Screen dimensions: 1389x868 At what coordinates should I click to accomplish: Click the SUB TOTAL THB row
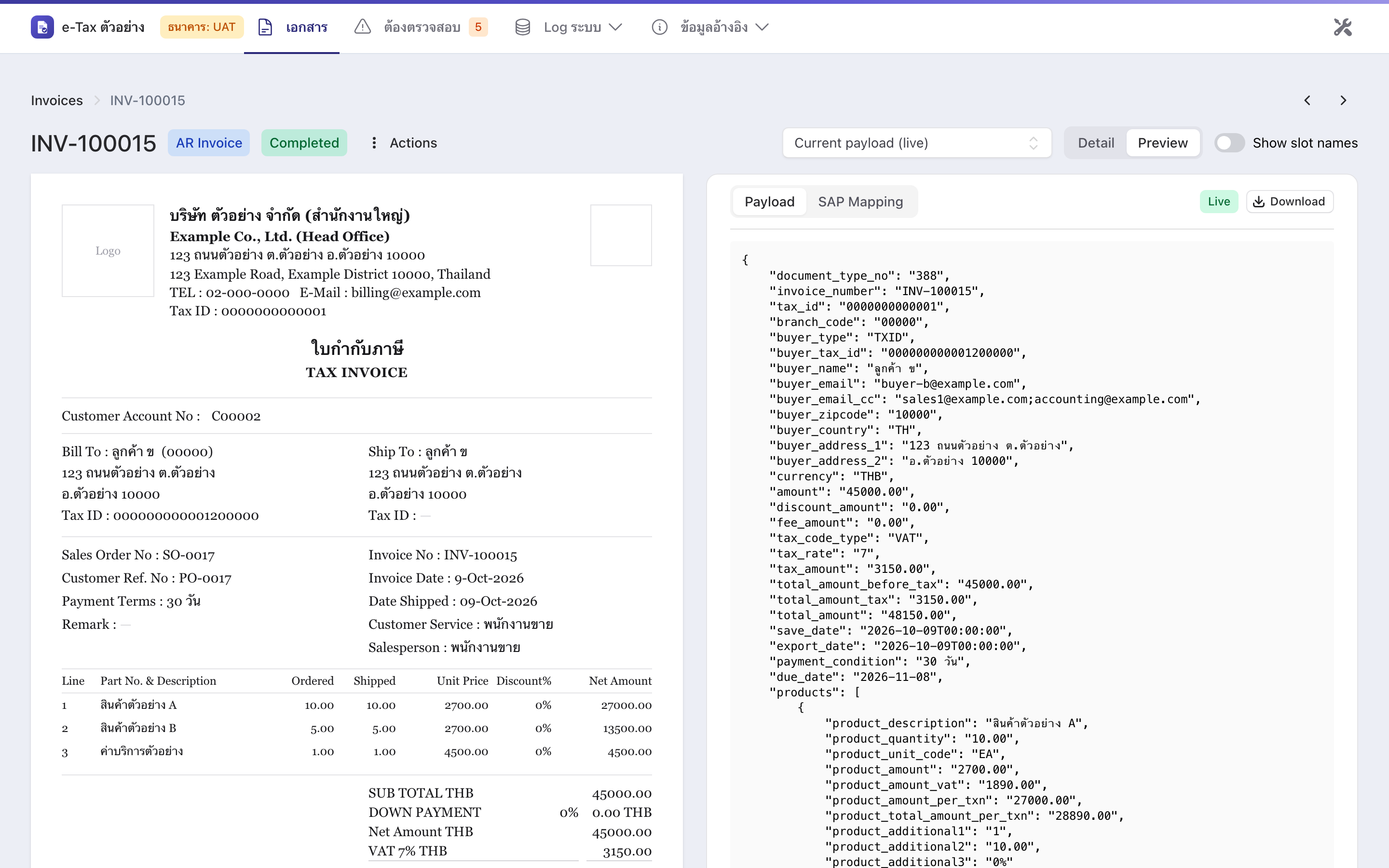coord(510,793)
